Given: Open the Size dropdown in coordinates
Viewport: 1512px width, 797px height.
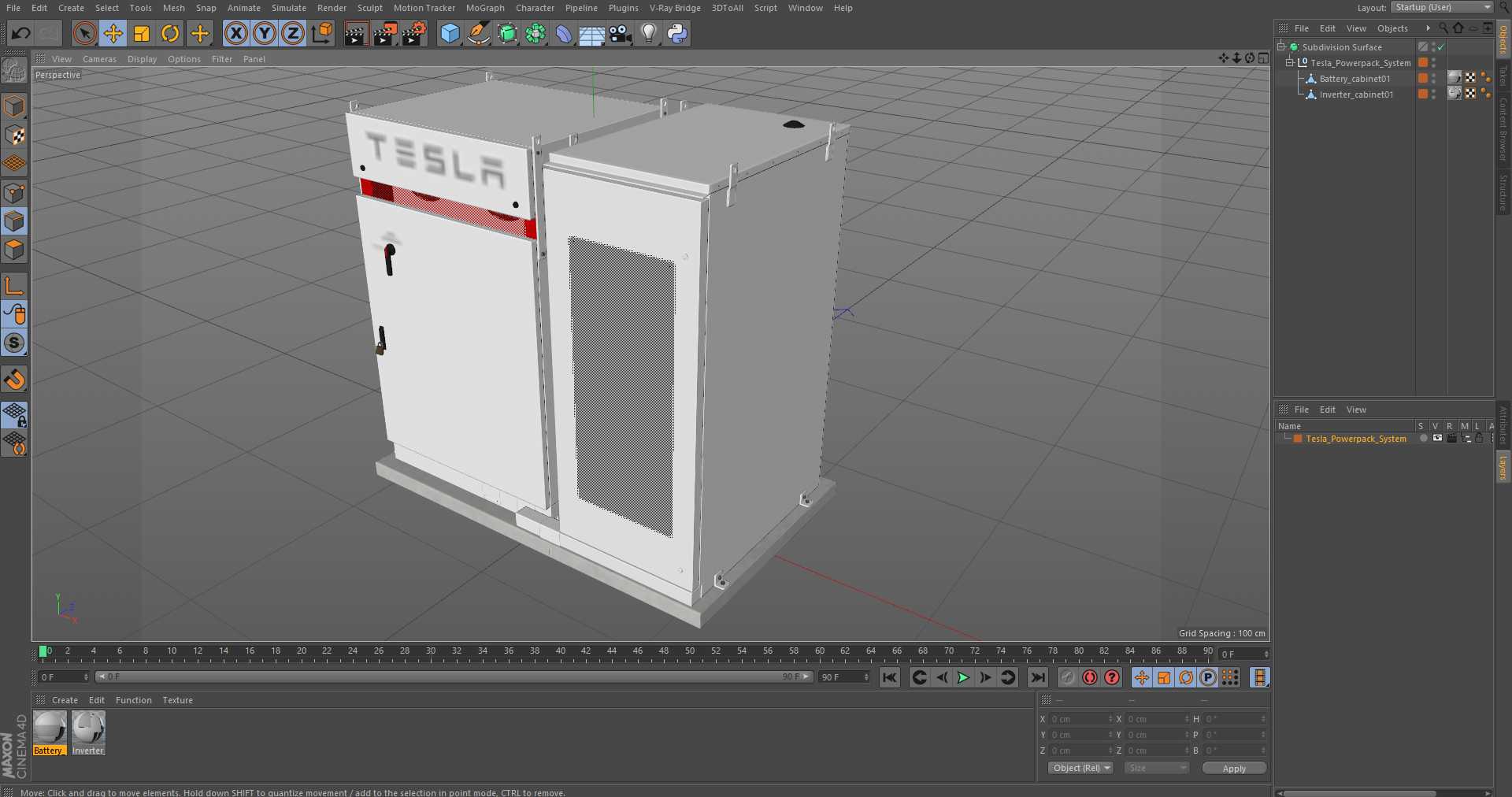Looking at the screenshot, I should (x=1156, y=768).
